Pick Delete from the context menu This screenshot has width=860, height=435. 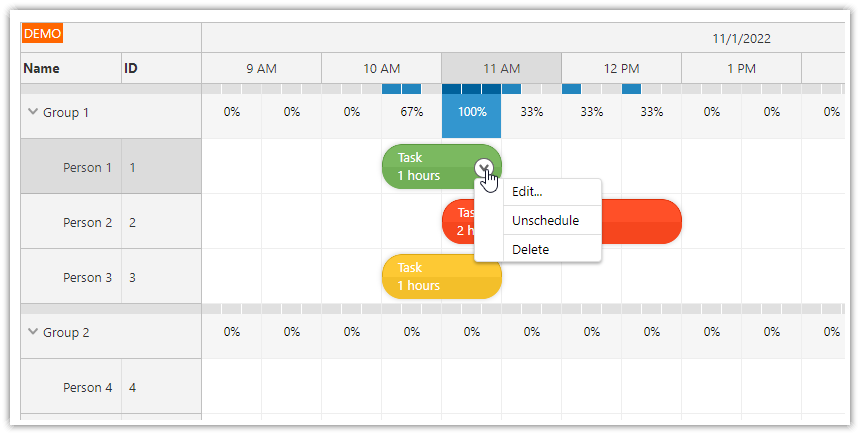[x=530, y=249]
